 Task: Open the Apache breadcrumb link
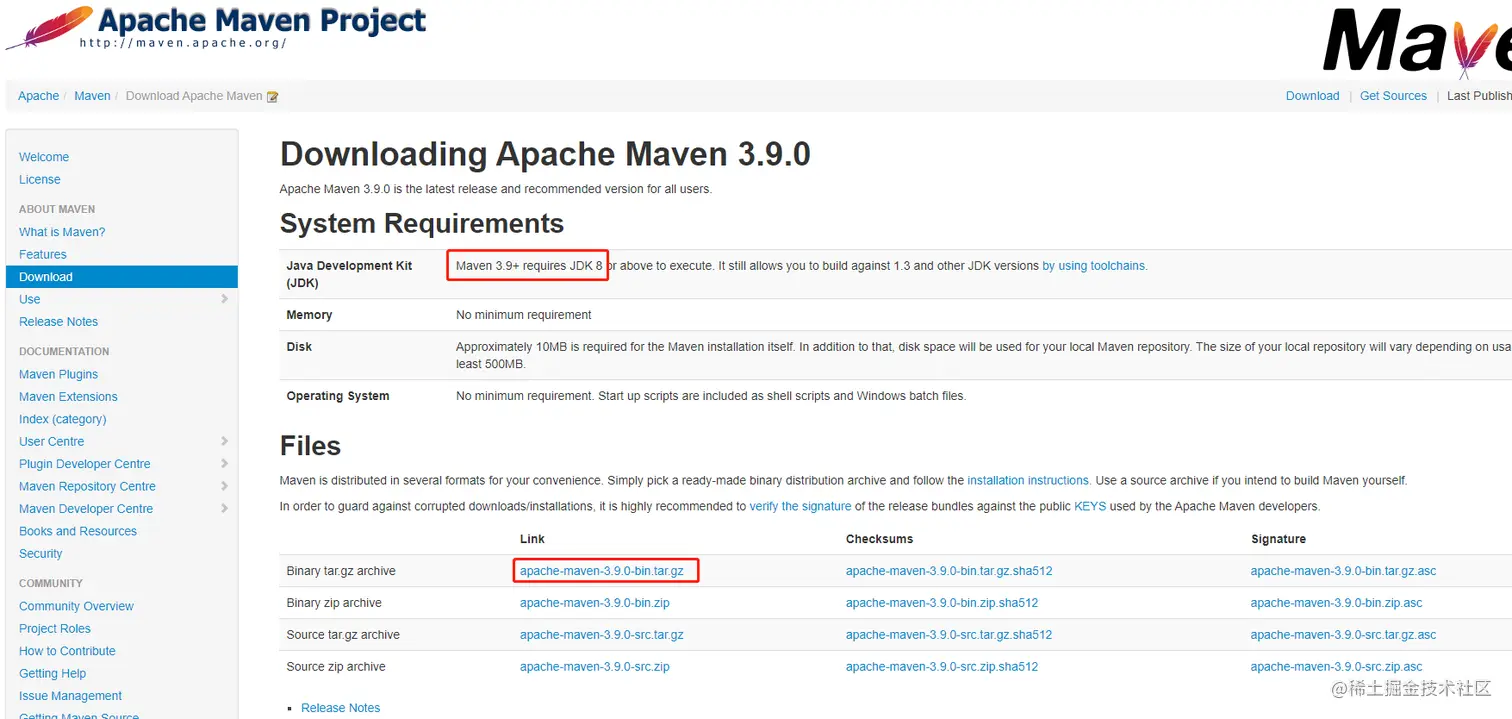(39, 96)
